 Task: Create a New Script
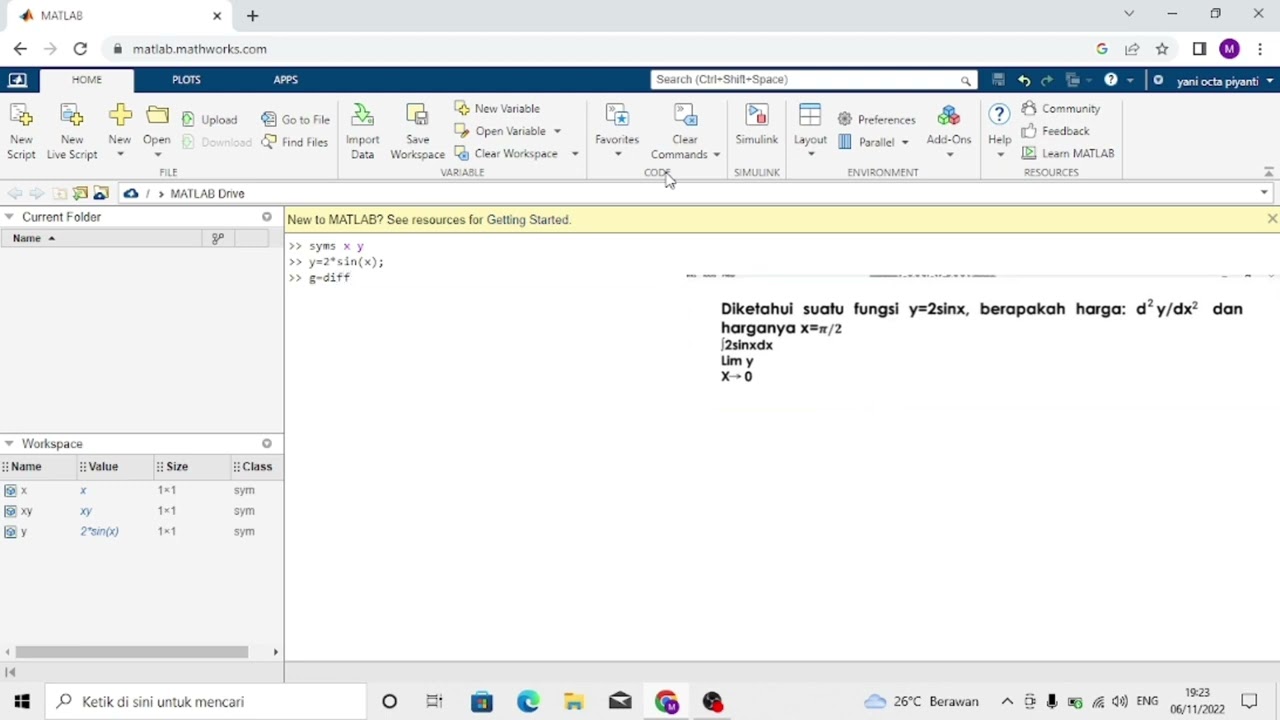pyautogui.click(x=21, y=132)
